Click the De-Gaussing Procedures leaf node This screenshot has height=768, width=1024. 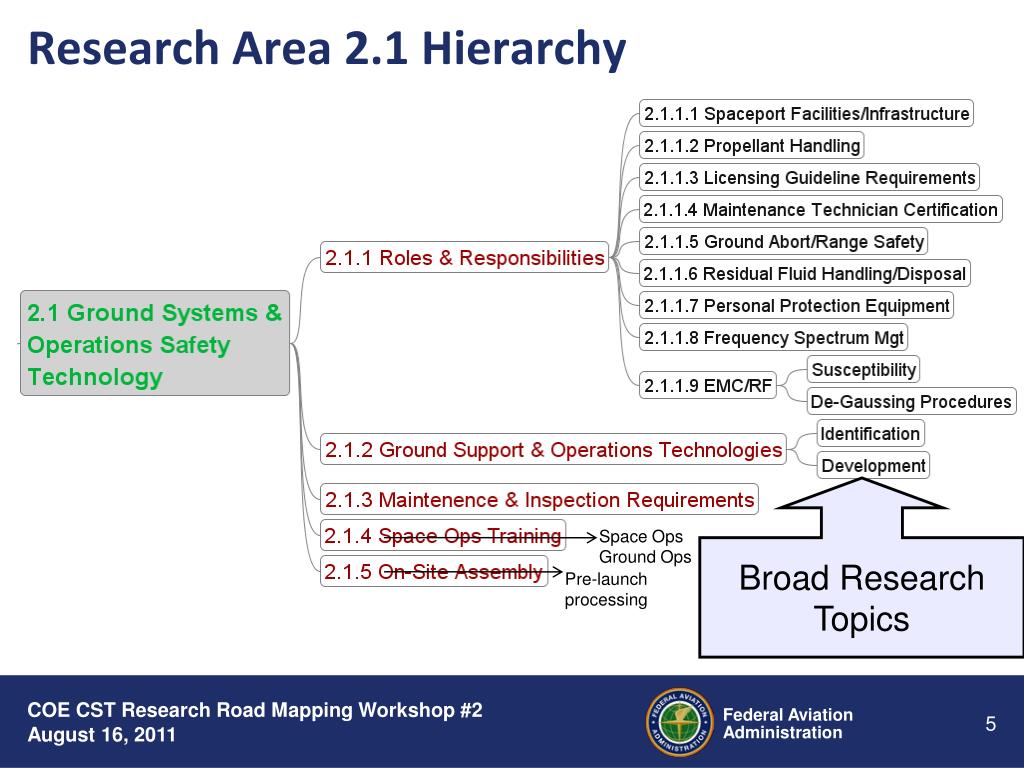[911, 401]
